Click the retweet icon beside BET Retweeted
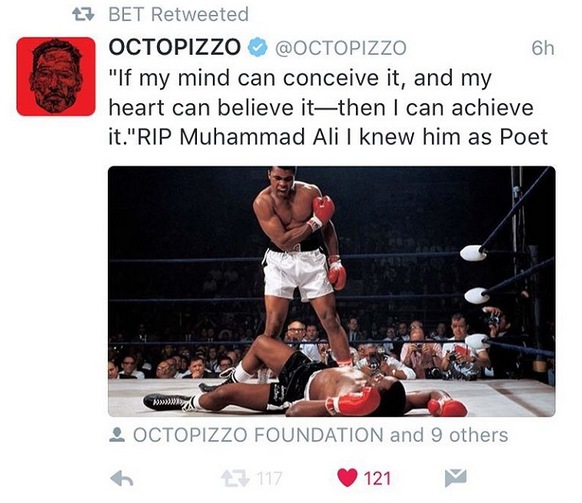582x503 pixels. coord(83,14)
